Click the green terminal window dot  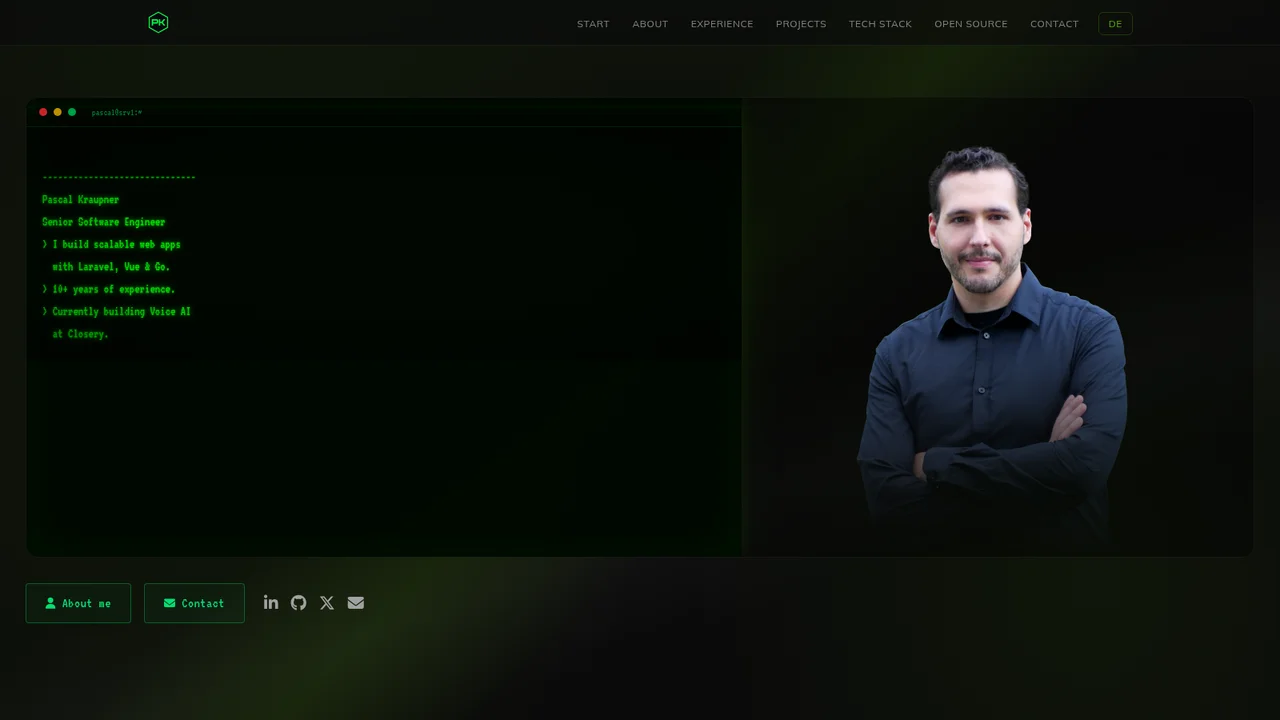tap(72, 112)
